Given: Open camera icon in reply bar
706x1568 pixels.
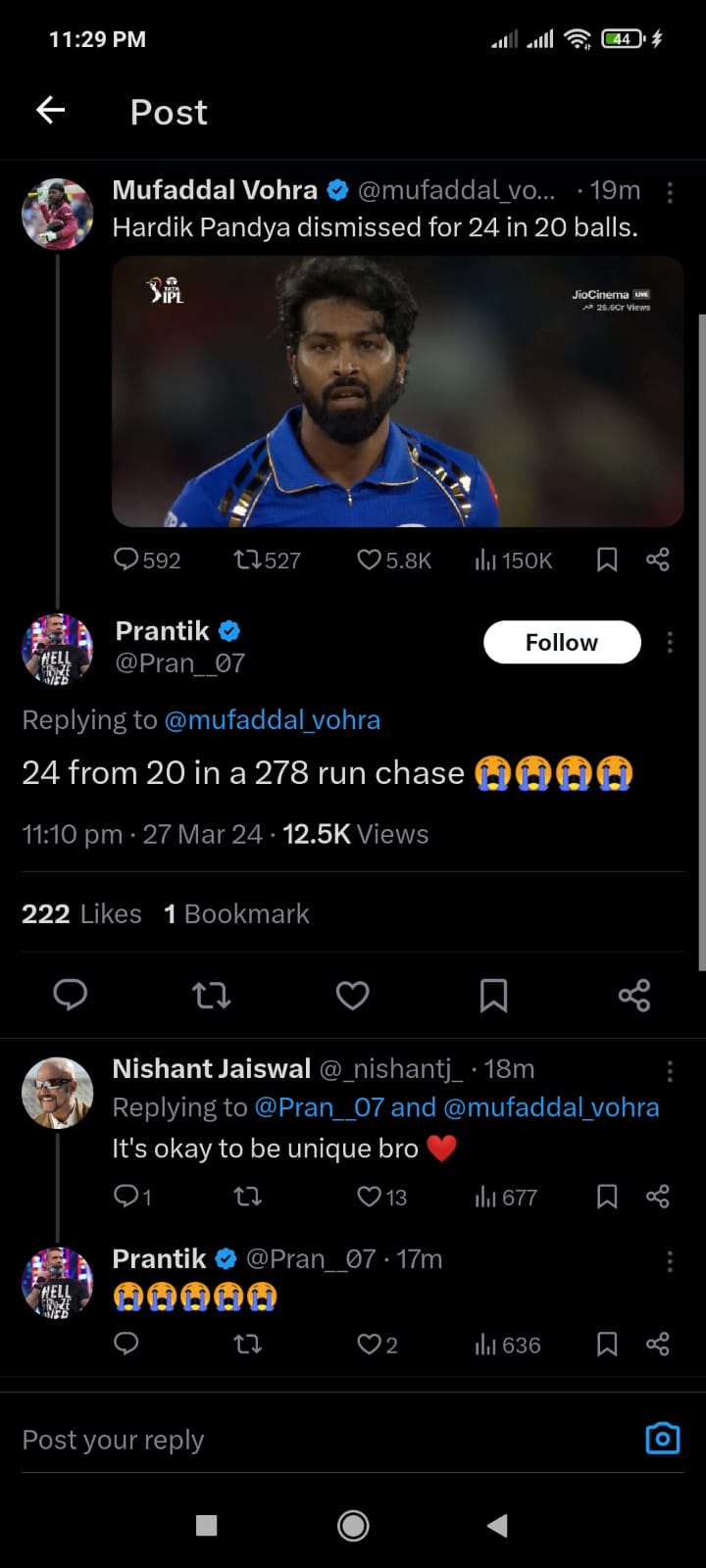Looking at the screenshot, I should coord(663,1439).
